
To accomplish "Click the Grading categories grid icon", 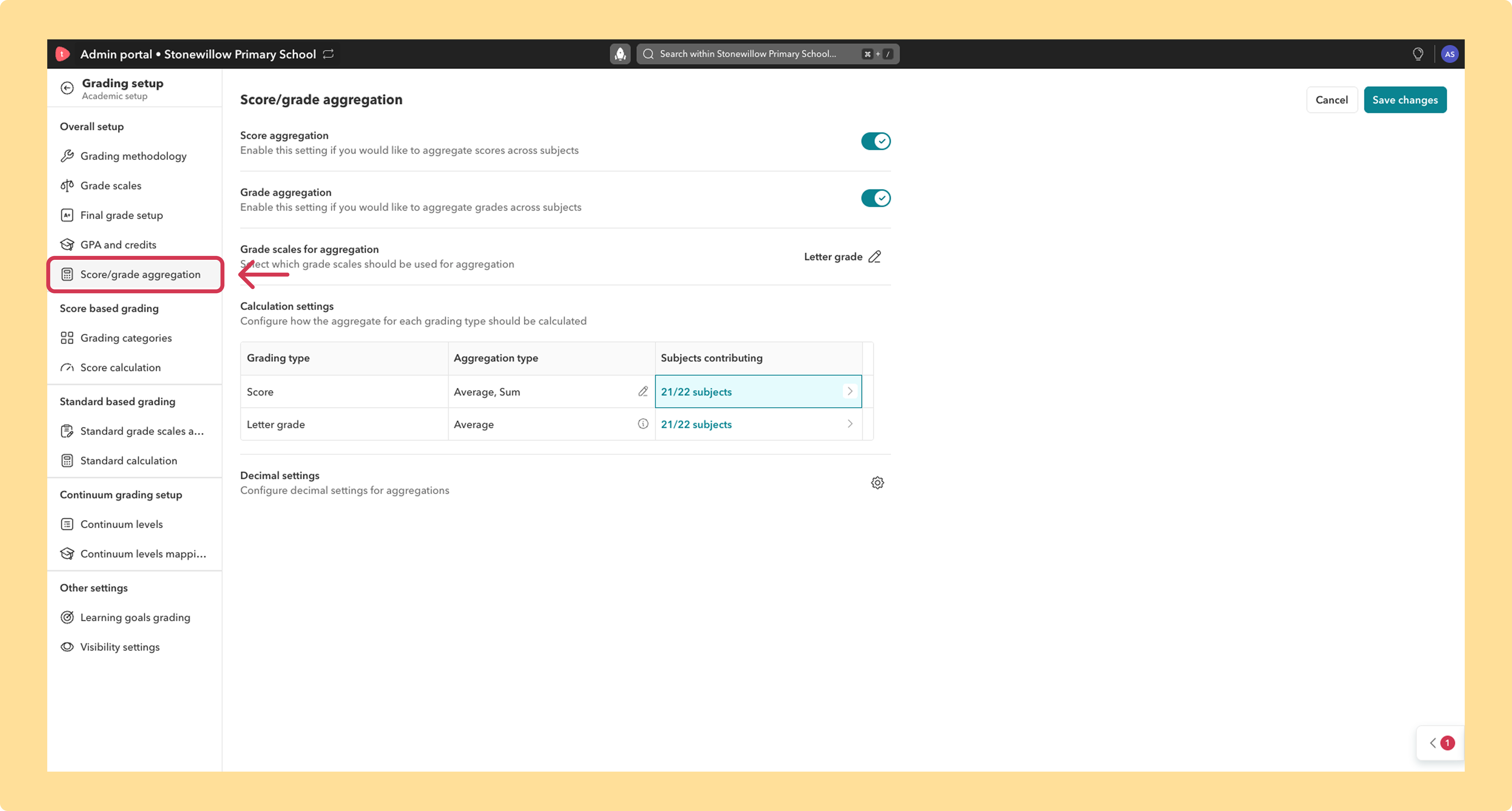I will [x=67, y=338].
